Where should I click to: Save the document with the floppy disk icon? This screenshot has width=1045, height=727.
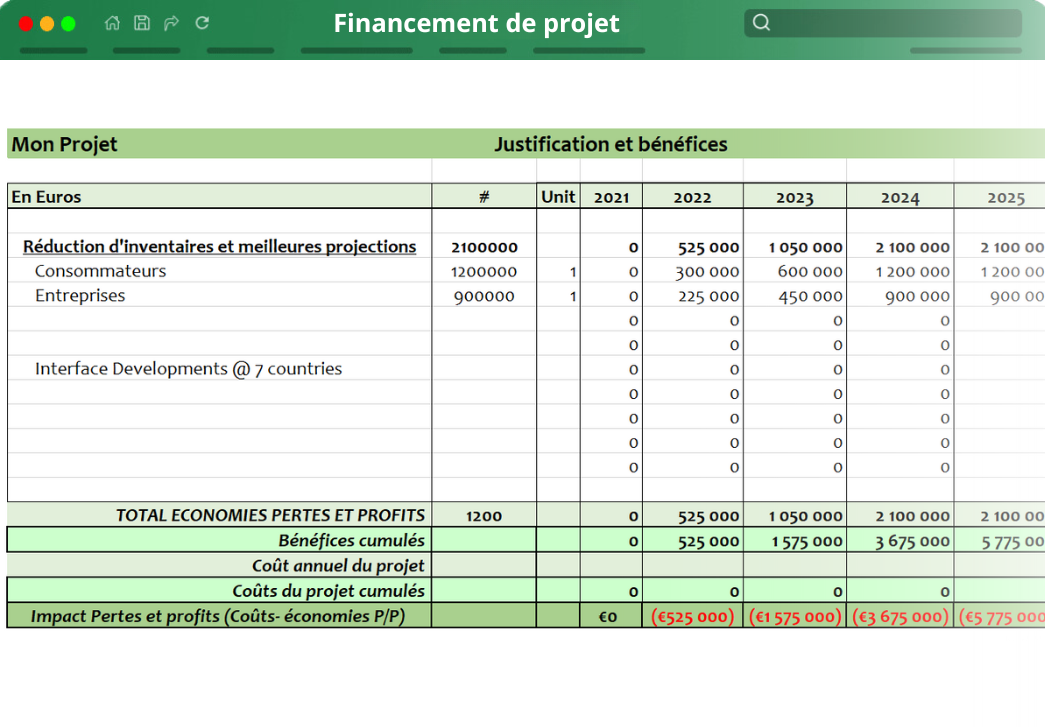click(142, 23)
